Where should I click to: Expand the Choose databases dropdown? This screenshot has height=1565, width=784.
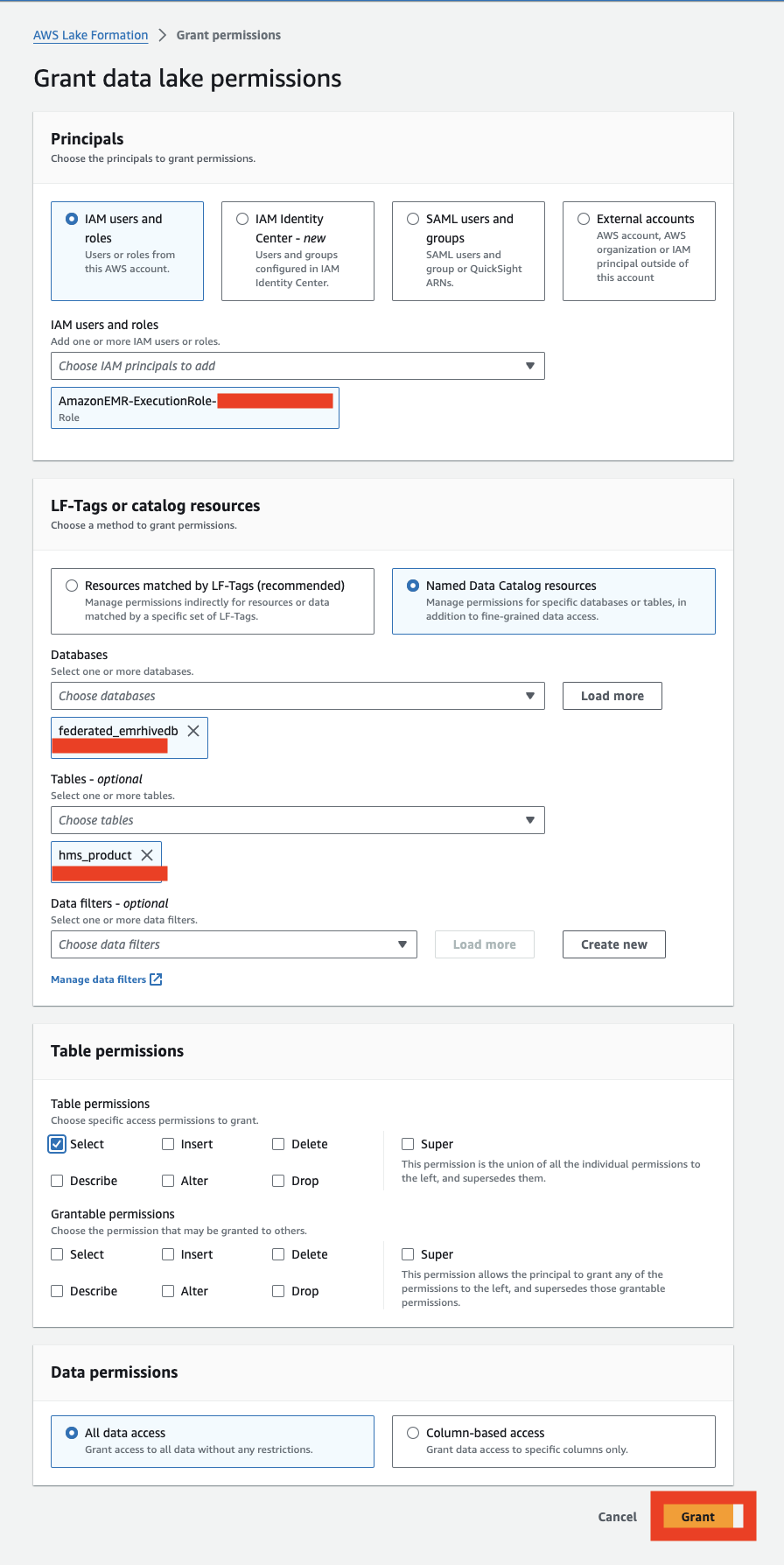point(297,696)
